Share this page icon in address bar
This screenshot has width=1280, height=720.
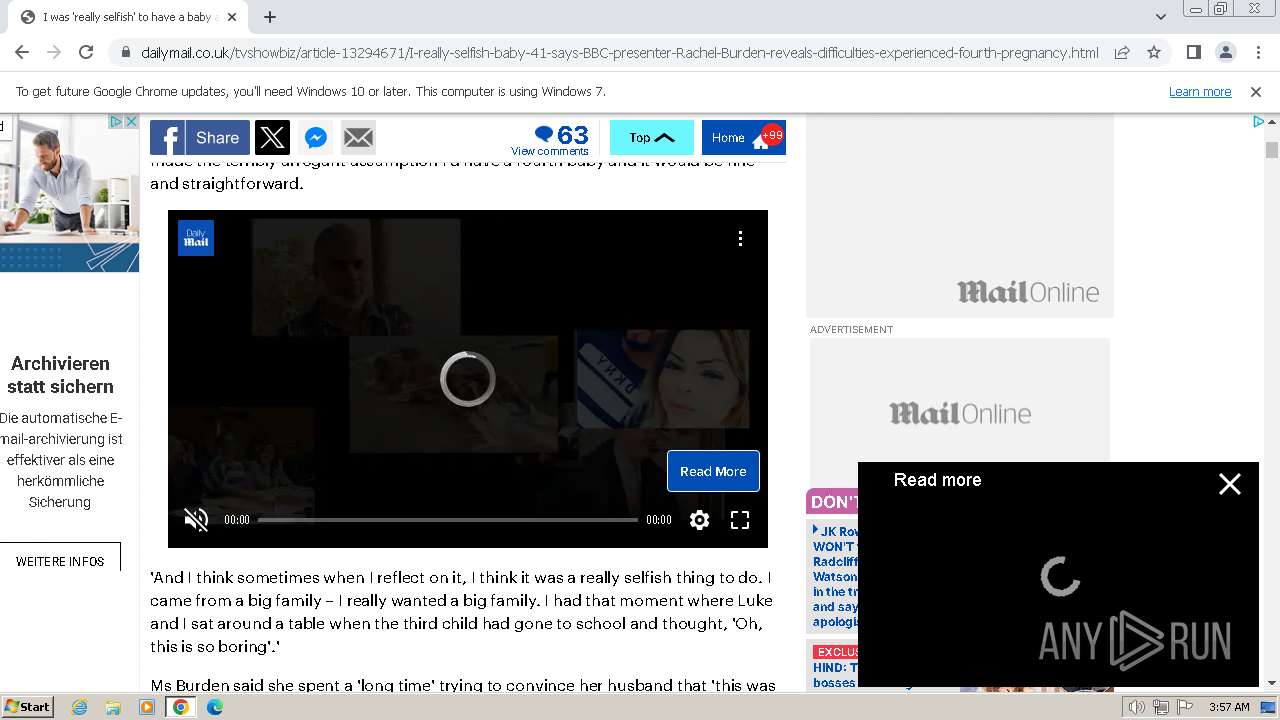point(1122,53)
